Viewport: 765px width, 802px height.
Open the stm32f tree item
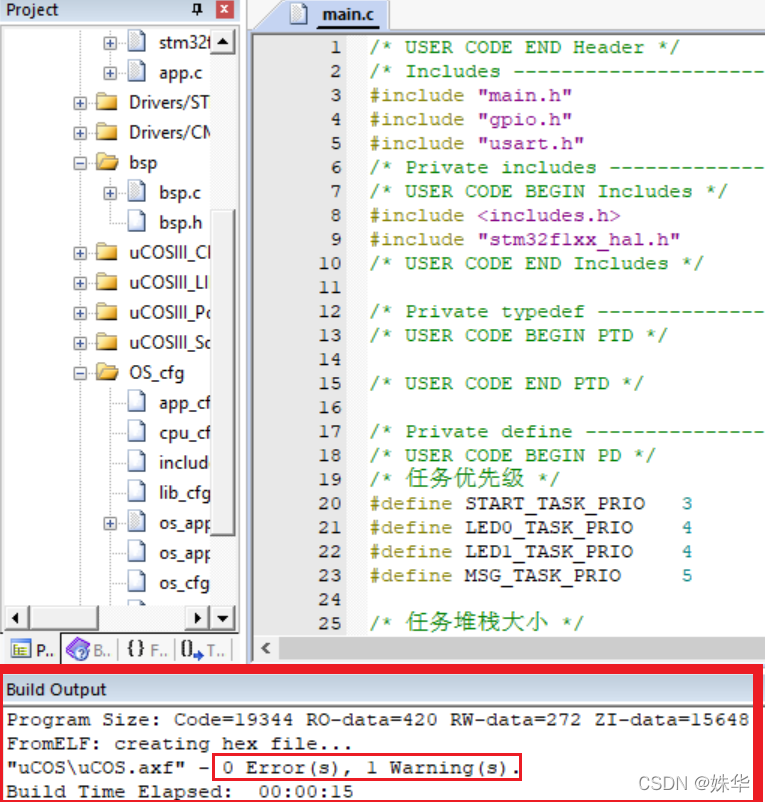(184, 42)
